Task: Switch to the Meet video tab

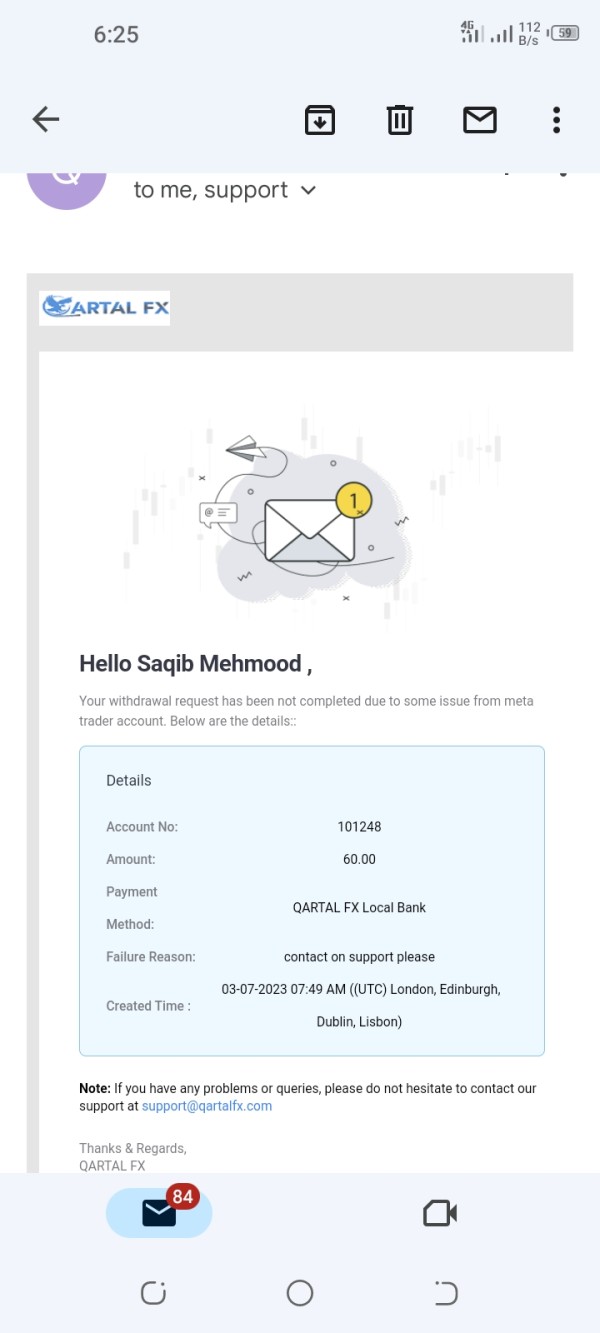Action: [x=440, y=1213]
